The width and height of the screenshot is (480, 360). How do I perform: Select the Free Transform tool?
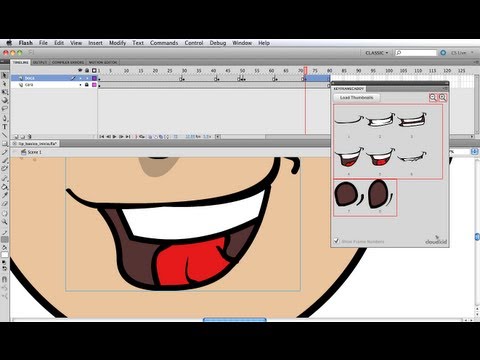(5, 92)
